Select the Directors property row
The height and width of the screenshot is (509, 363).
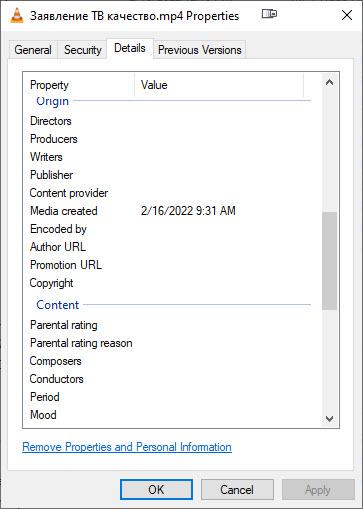pyautogui.click(x=170, y=121)
